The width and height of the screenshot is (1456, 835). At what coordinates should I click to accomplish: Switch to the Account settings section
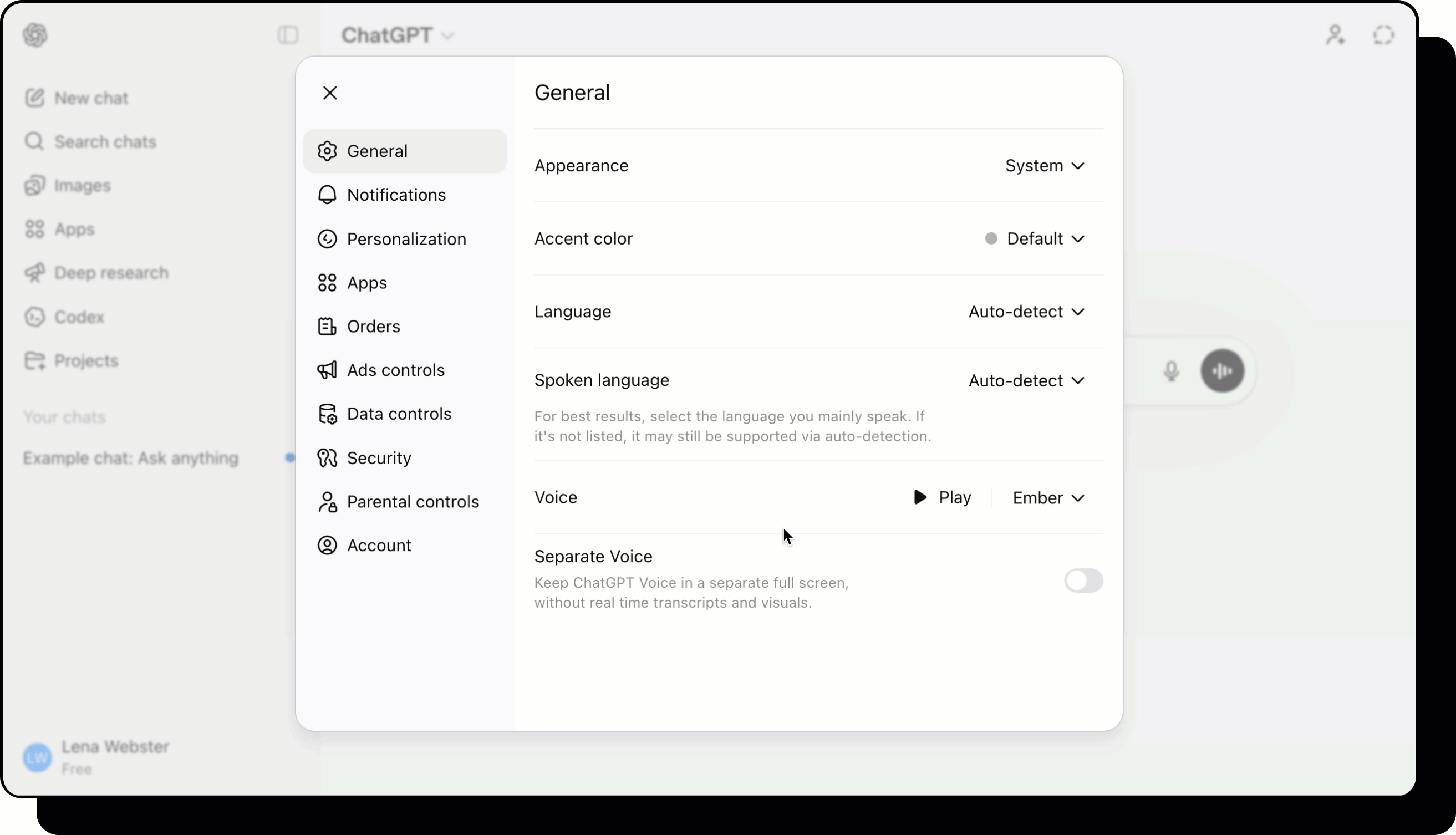(379, 546)
